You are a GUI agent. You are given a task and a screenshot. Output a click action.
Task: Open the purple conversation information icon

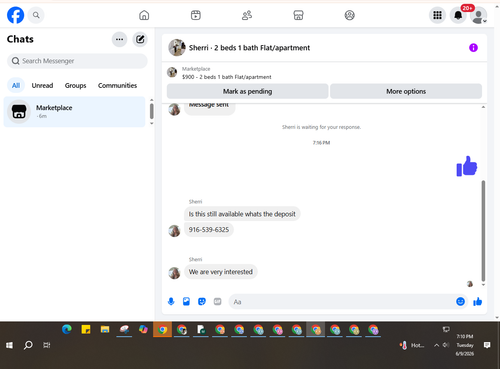pyautogui.click(x=473, y=48)
